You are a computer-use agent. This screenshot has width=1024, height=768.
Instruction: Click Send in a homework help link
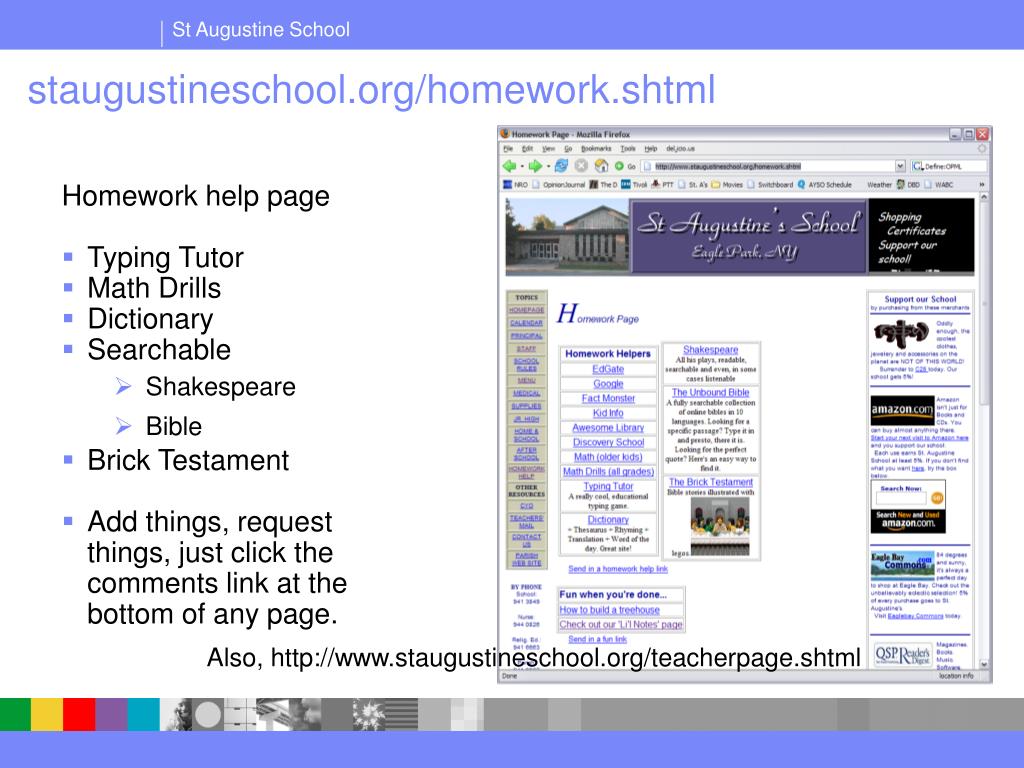point(618,569)
